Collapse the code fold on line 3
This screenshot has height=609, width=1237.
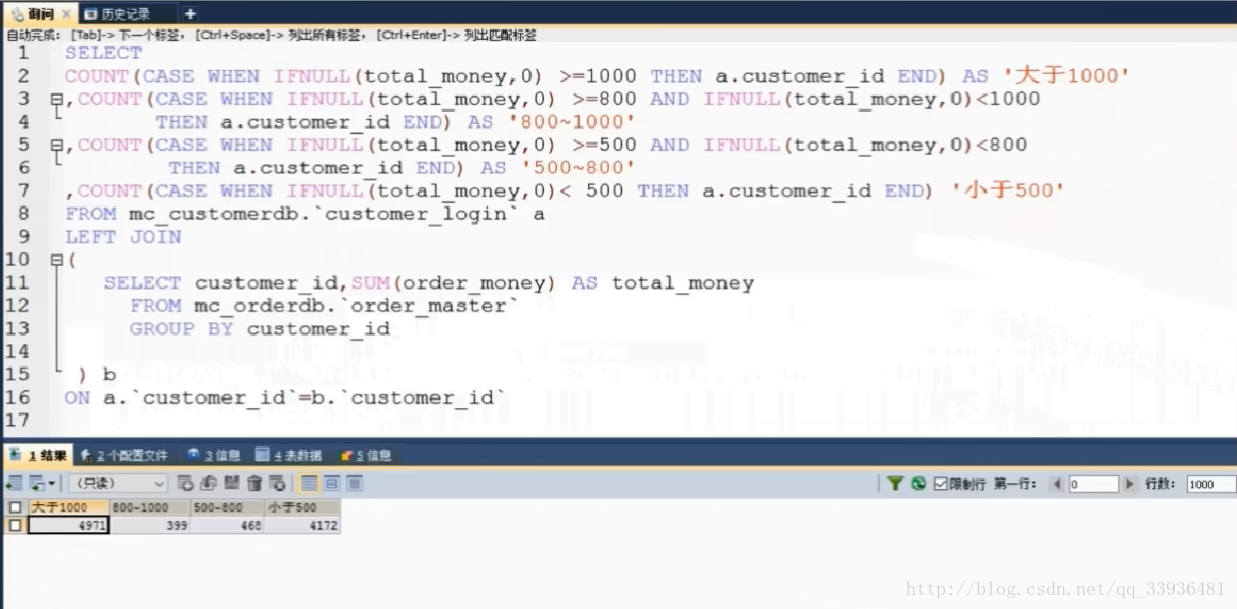click(x=56, y=99)
